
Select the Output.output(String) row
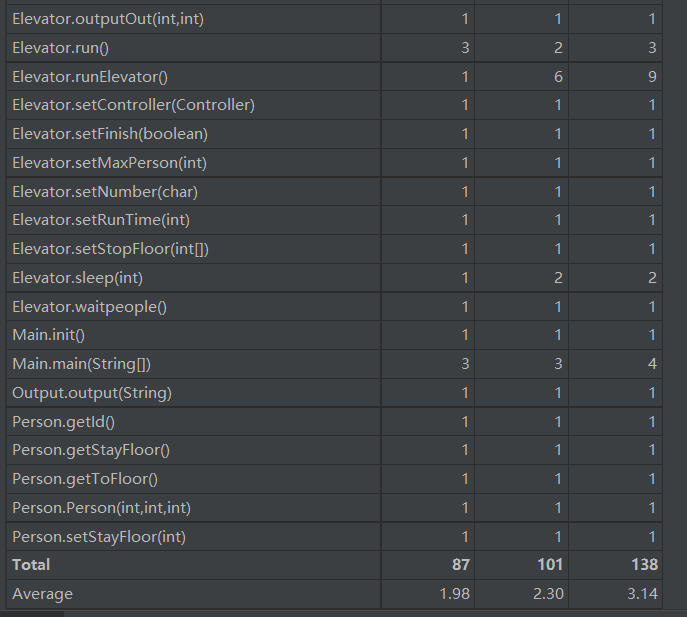(x=92, y=393)
